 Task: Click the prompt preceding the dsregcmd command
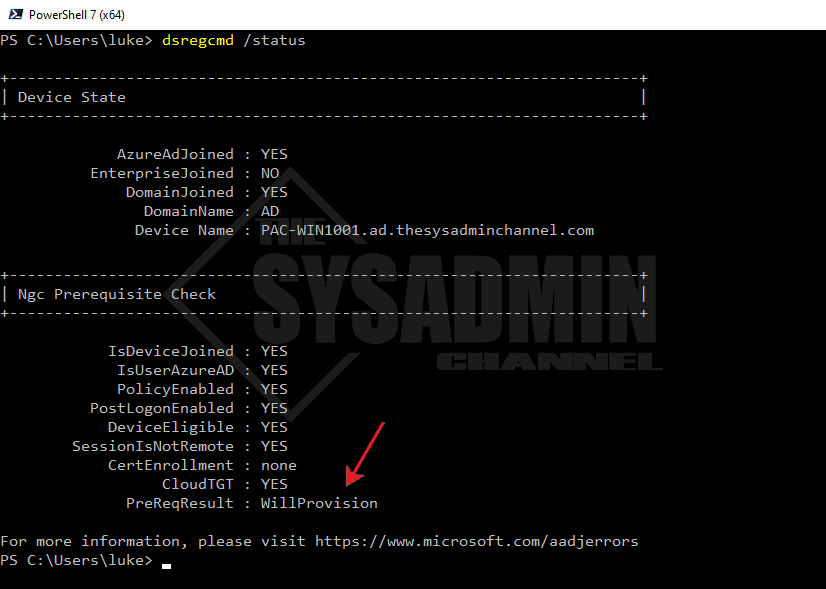click(x=76, y=41)
